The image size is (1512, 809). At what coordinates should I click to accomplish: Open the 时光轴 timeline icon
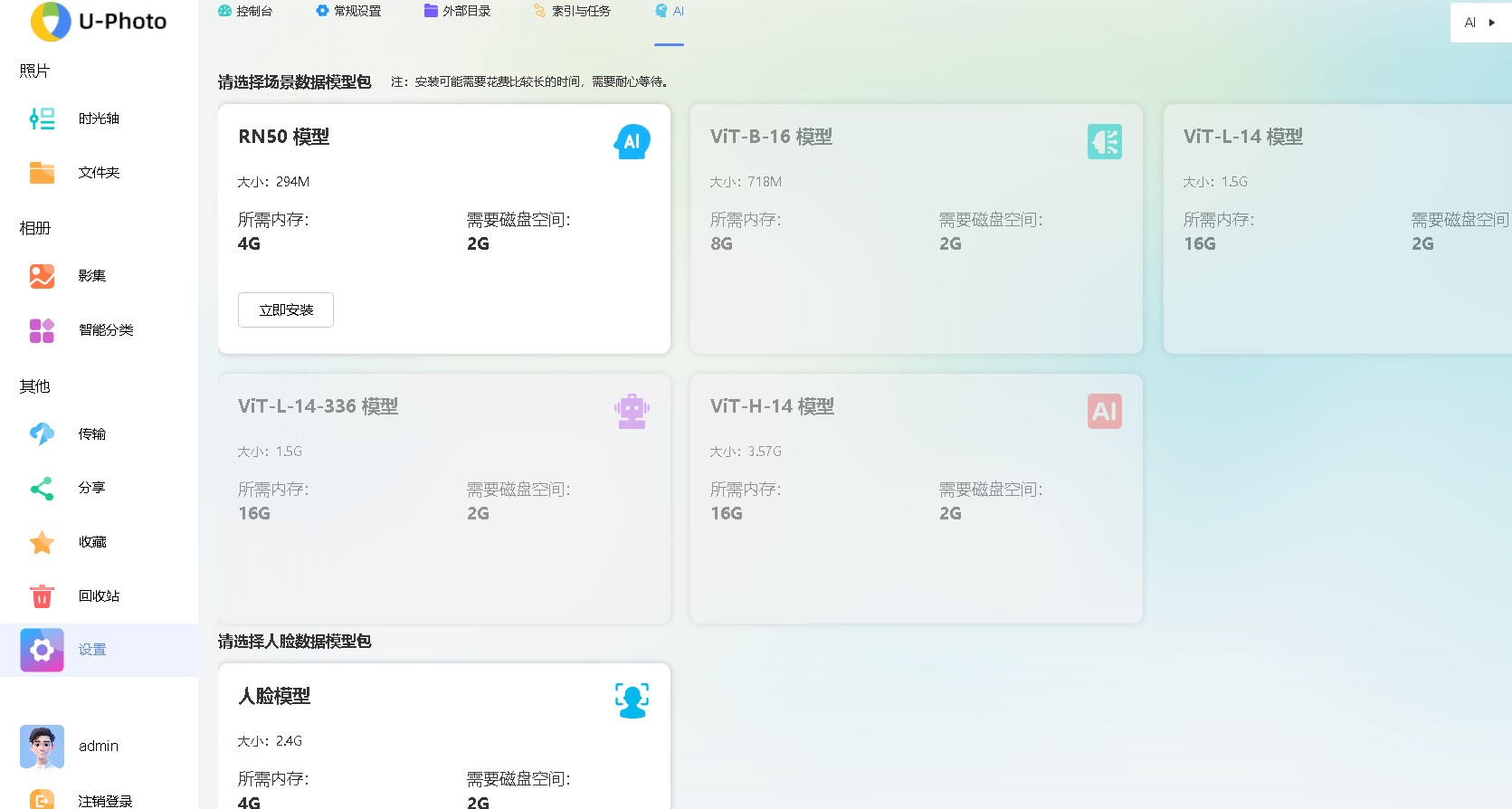pyautogui.click(x=42, y=119)
